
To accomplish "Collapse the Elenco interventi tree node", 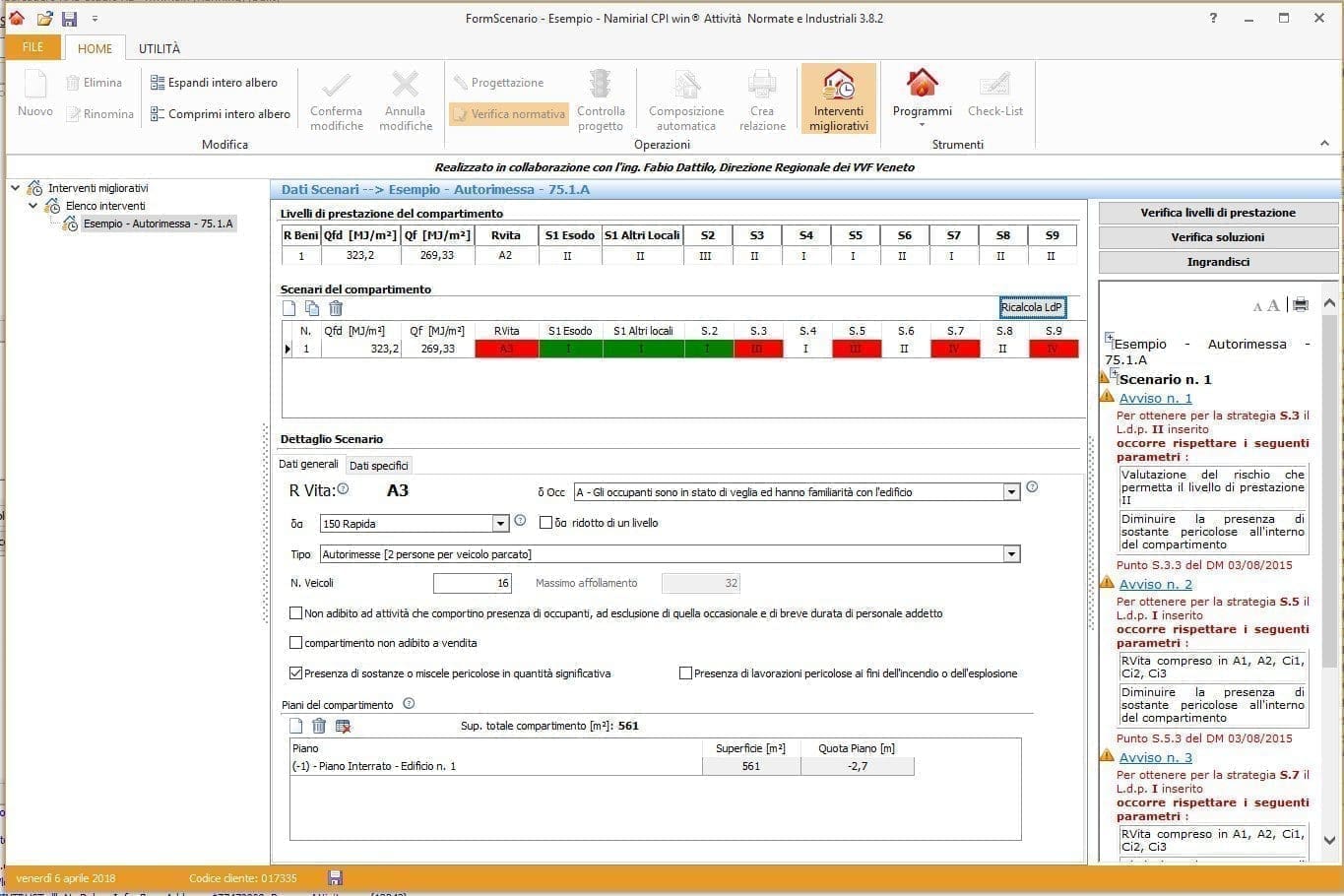I will click(x=33, y=206).
